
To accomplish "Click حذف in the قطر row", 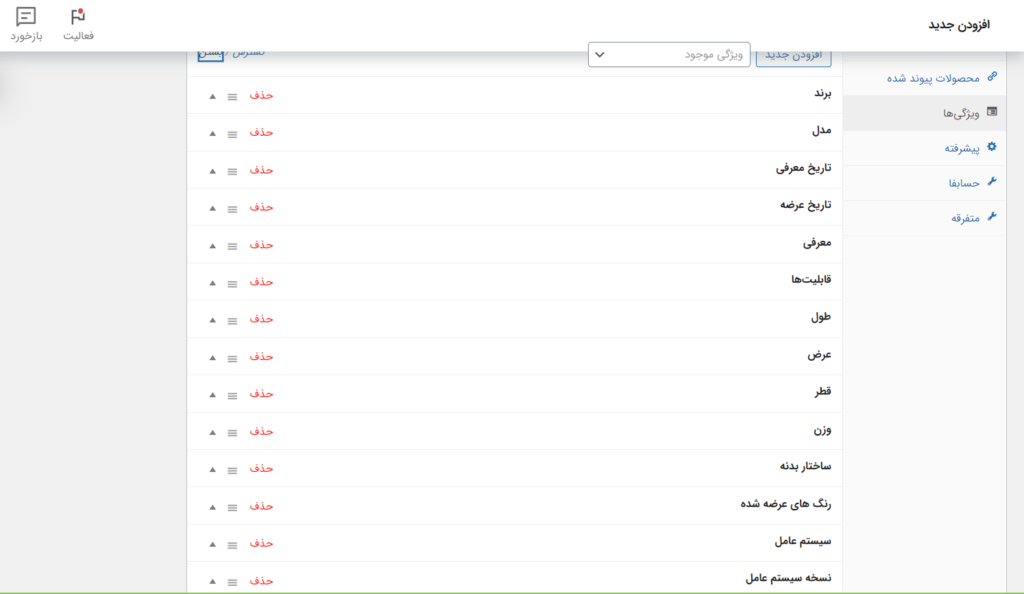I will click(x=261, y=394).
